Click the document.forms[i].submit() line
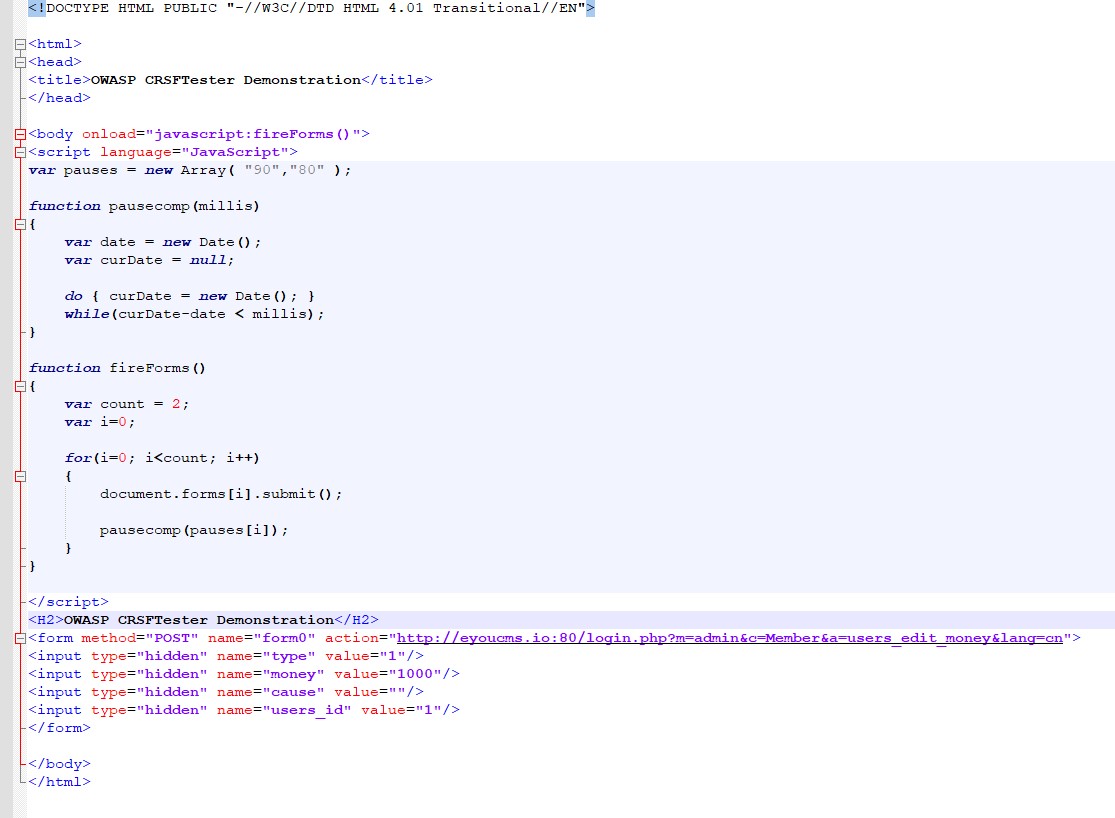Screen dimensions: 1115x818 221,494
